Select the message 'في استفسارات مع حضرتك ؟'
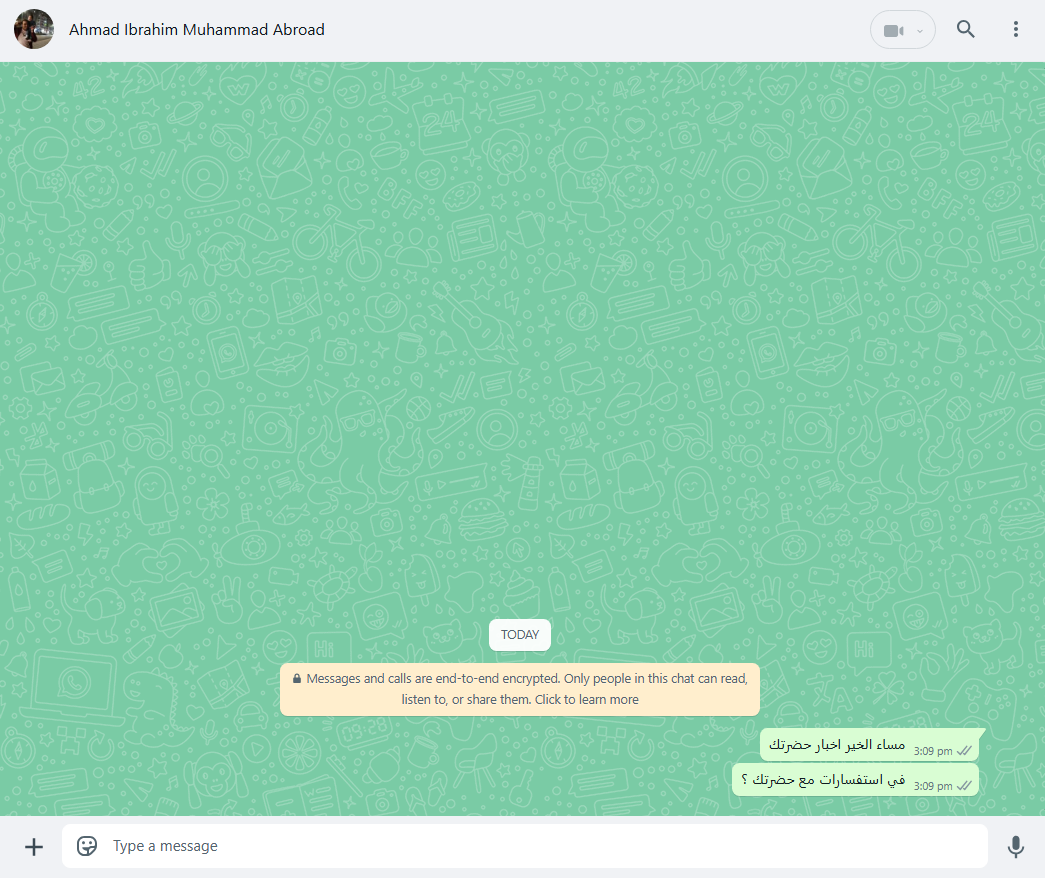Screen dimensions: 1045x878 [x=855, y=780]
